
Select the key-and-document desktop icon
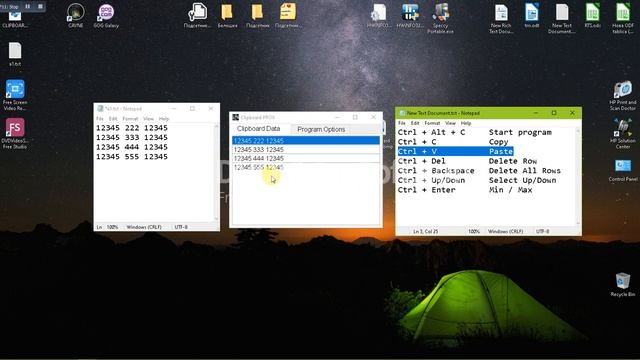point(198,16)
